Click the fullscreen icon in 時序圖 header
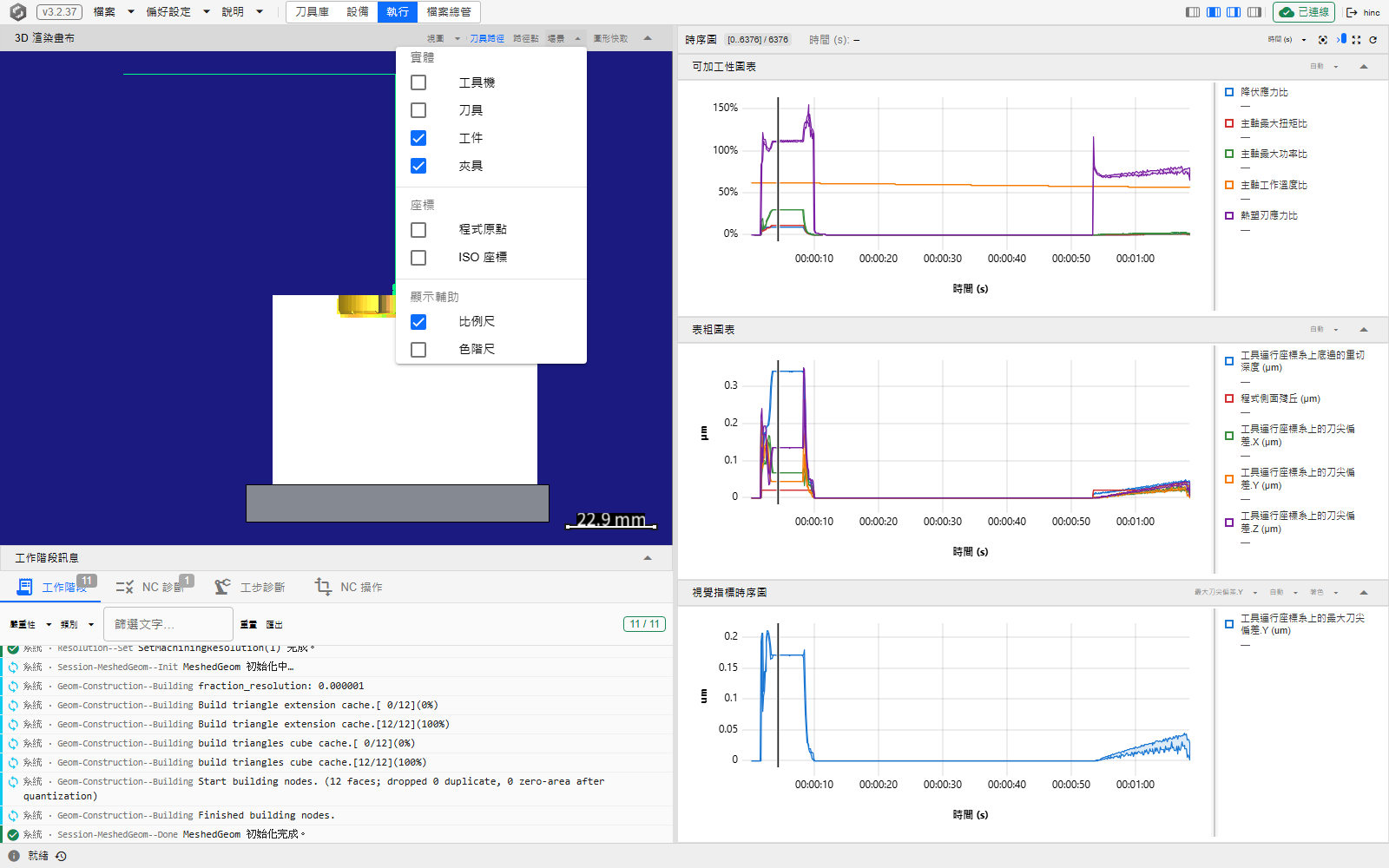 1356,40
